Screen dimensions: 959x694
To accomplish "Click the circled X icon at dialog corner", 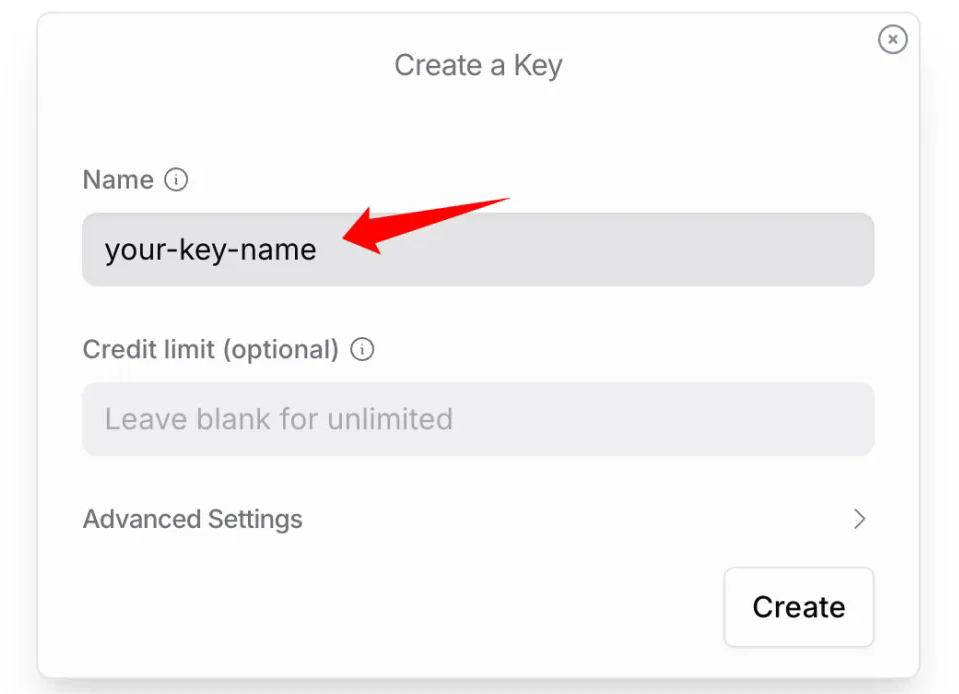I will [x=892, y=39].
